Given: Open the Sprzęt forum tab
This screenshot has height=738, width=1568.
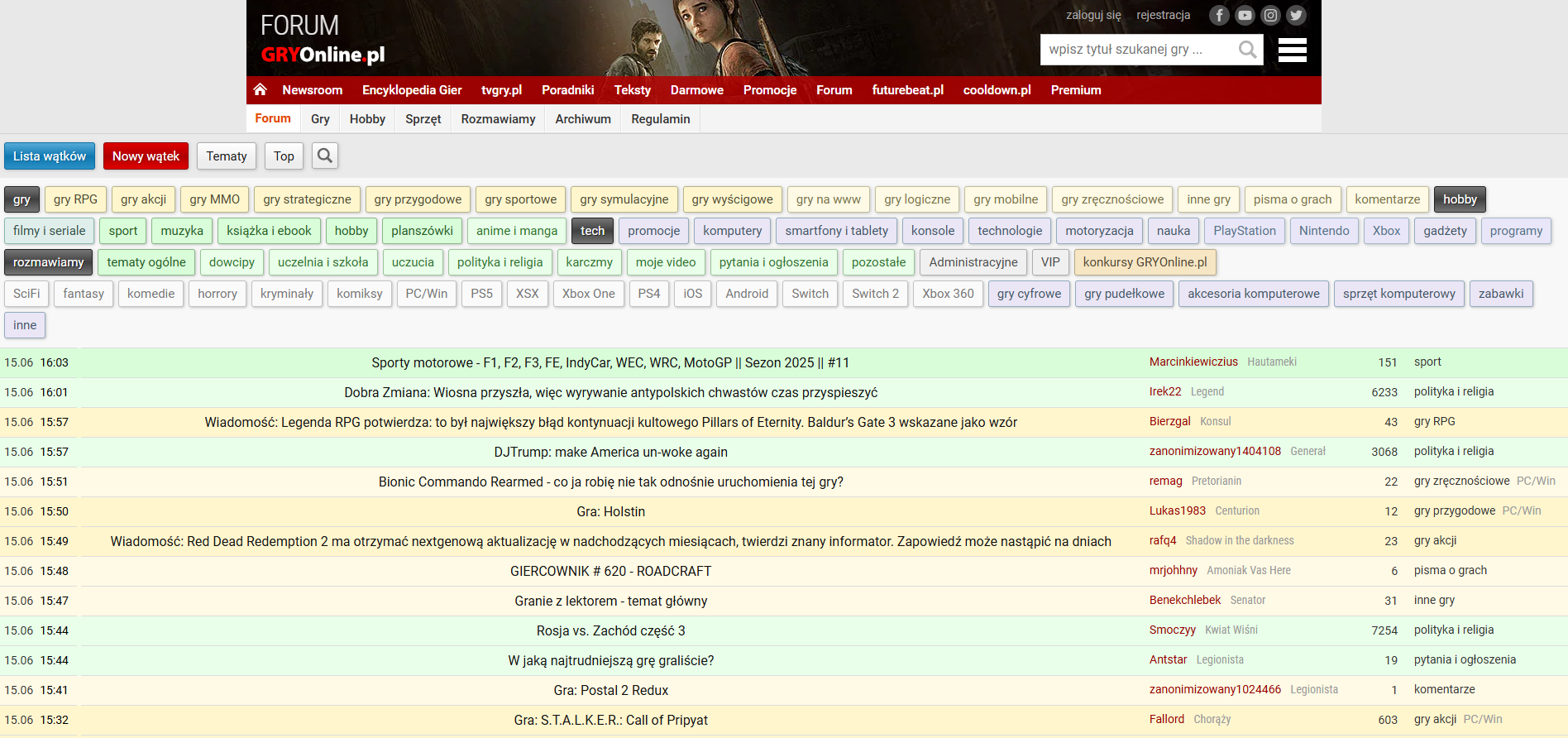Looking at the screenshot, I should (x=423, y=119).
